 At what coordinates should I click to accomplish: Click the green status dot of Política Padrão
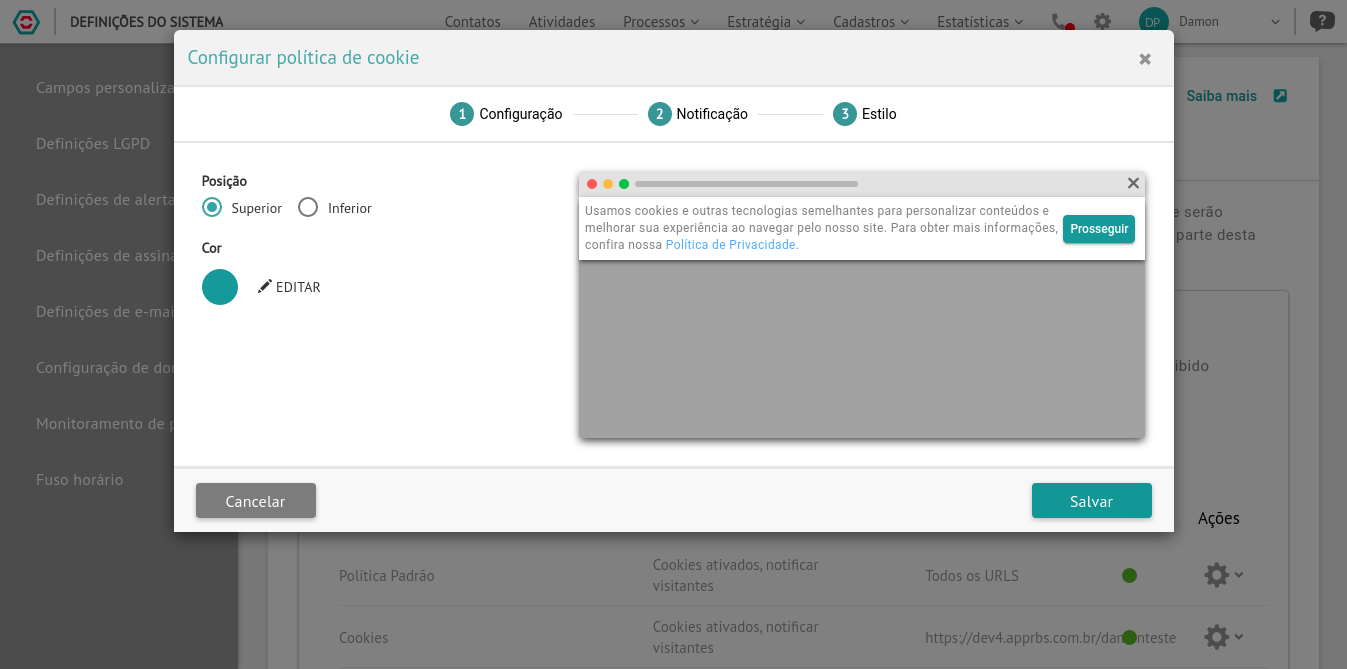[1129, 575]
